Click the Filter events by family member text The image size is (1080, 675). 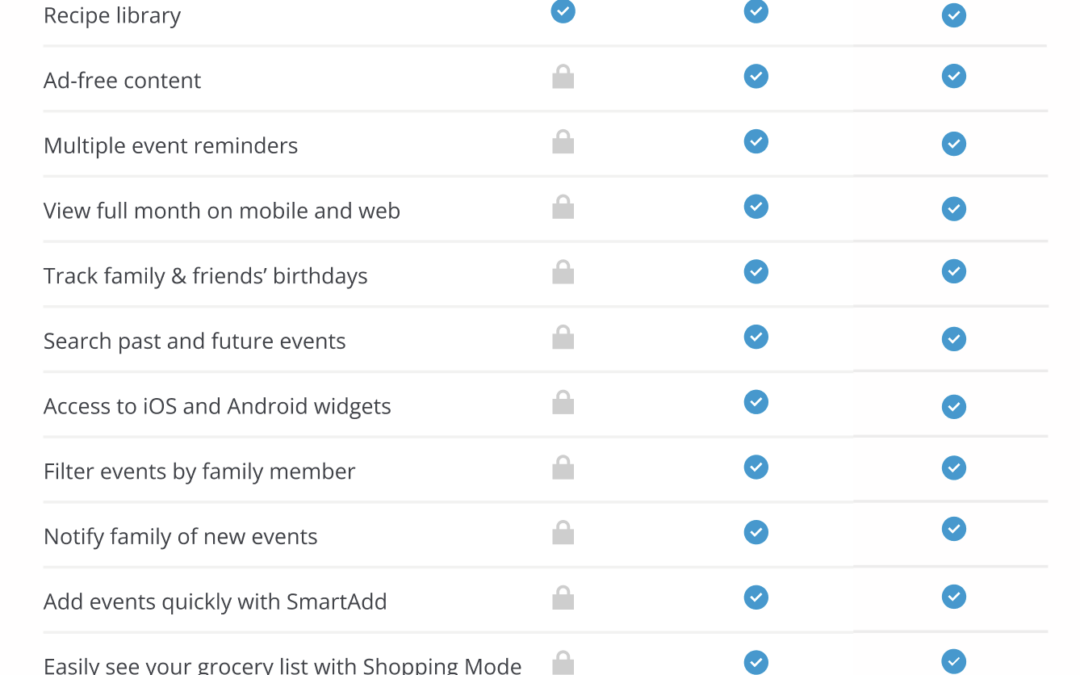click(199, 472)
